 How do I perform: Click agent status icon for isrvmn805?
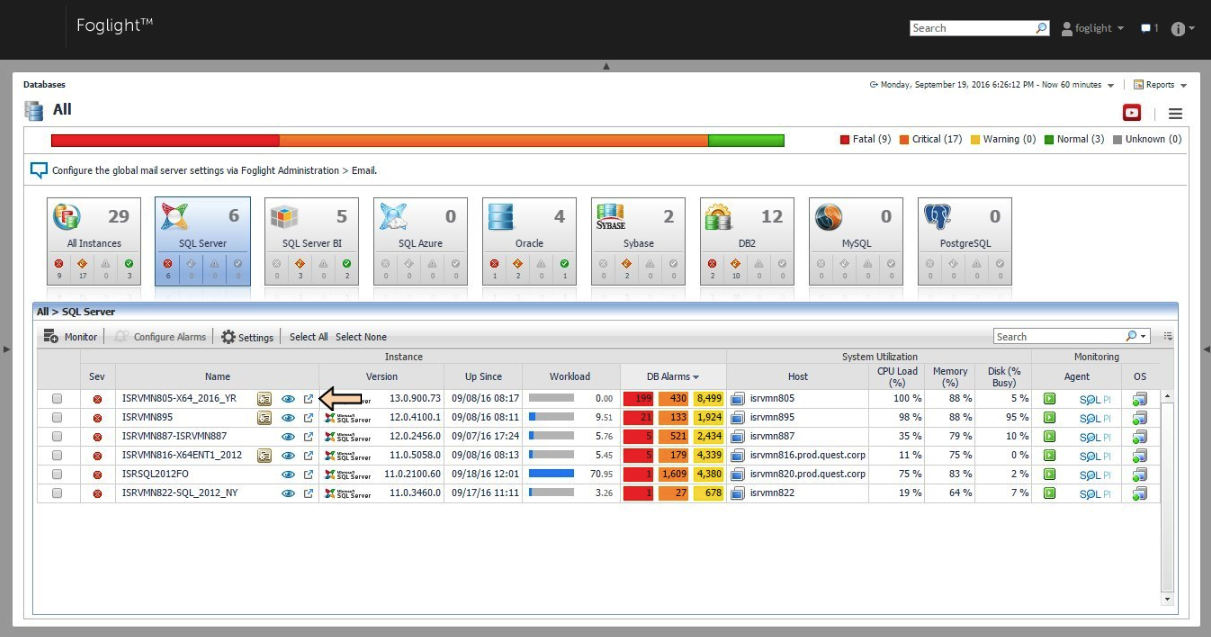coord(1049,398)
